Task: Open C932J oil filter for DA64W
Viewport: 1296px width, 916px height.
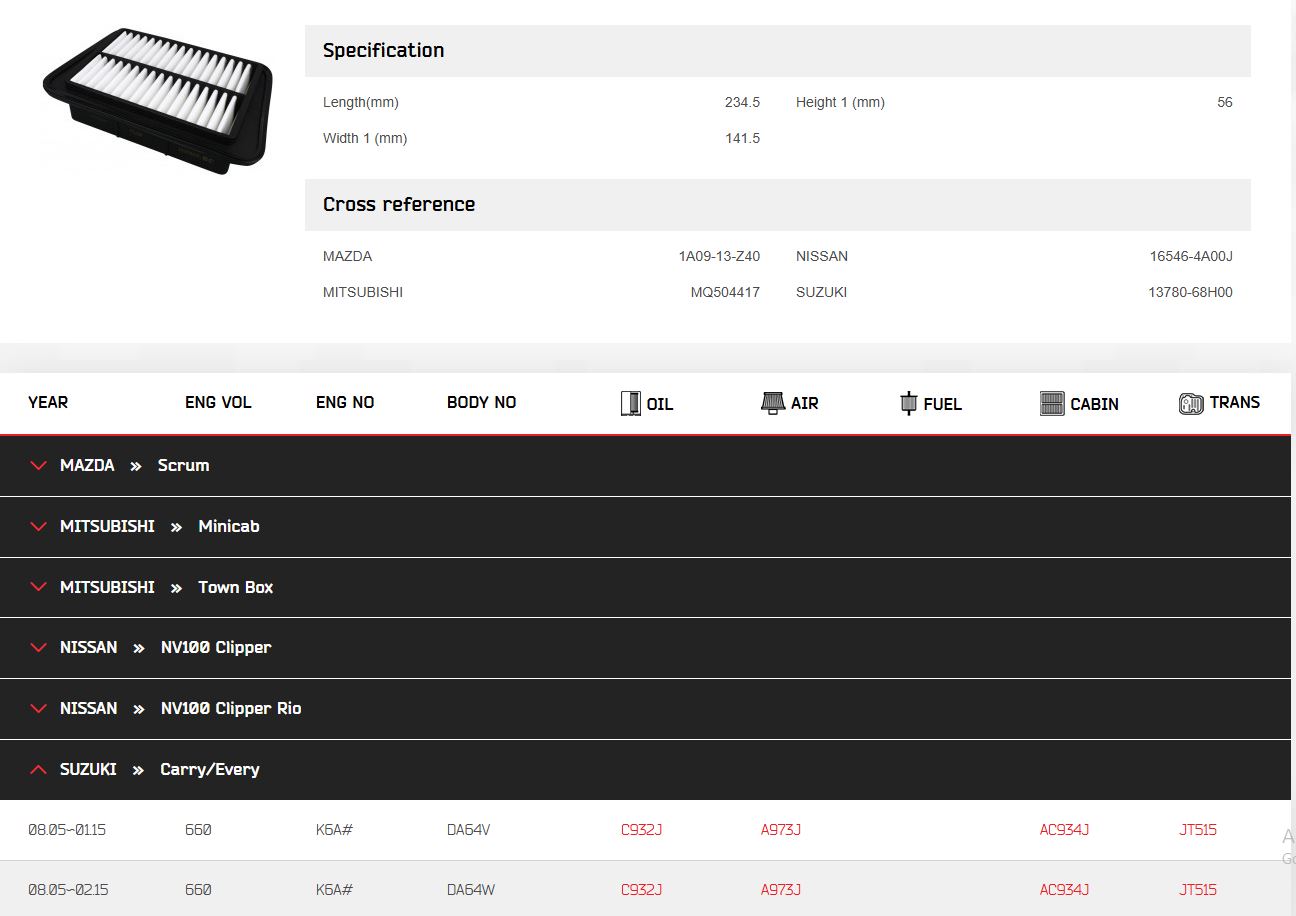Action: click(641, 890)
